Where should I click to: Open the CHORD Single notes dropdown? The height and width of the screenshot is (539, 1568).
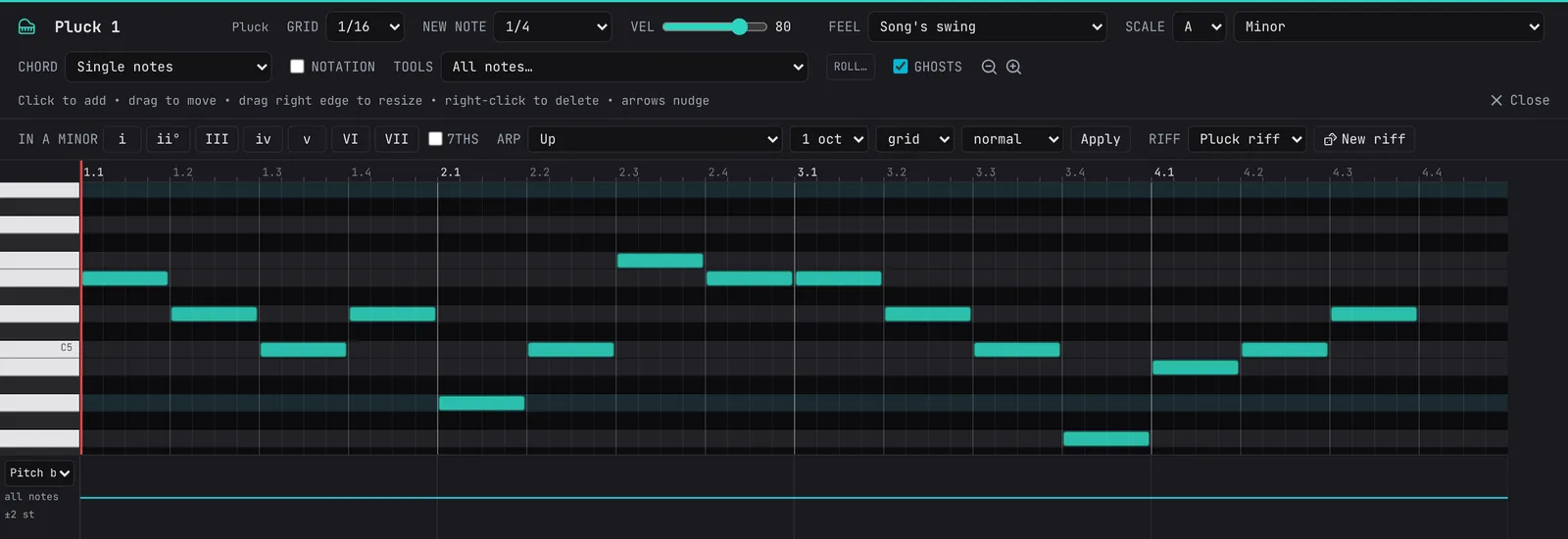click(169, 67)
